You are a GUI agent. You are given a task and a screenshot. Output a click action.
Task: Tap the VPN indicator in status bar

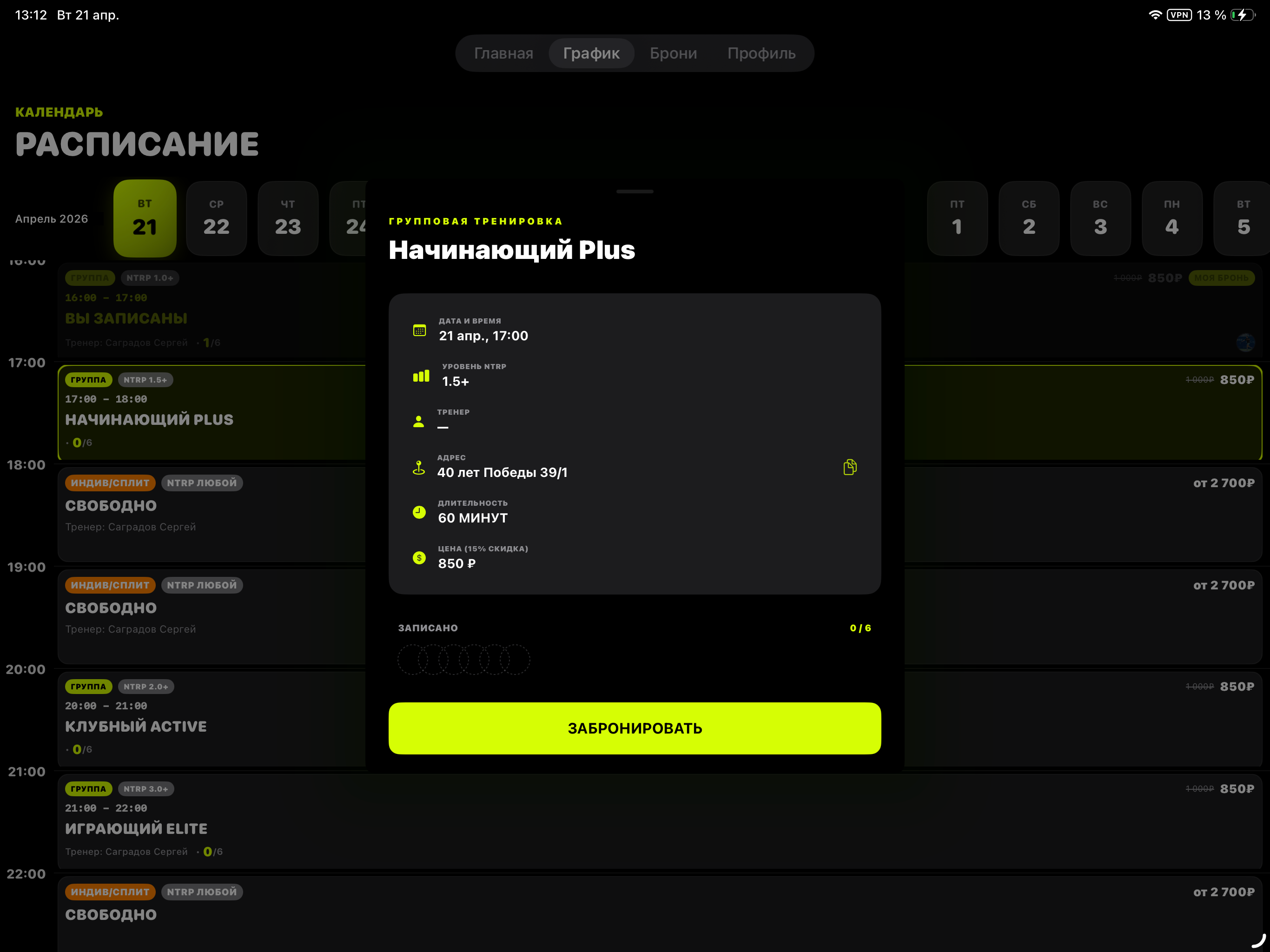[x=1179, y=15]
